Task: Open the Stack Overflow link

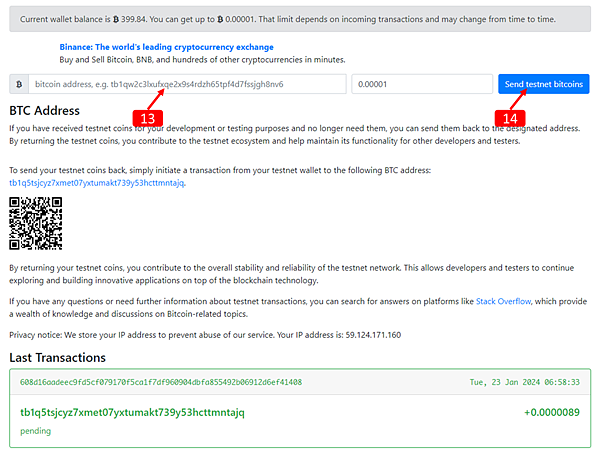Action: [503, 301]
